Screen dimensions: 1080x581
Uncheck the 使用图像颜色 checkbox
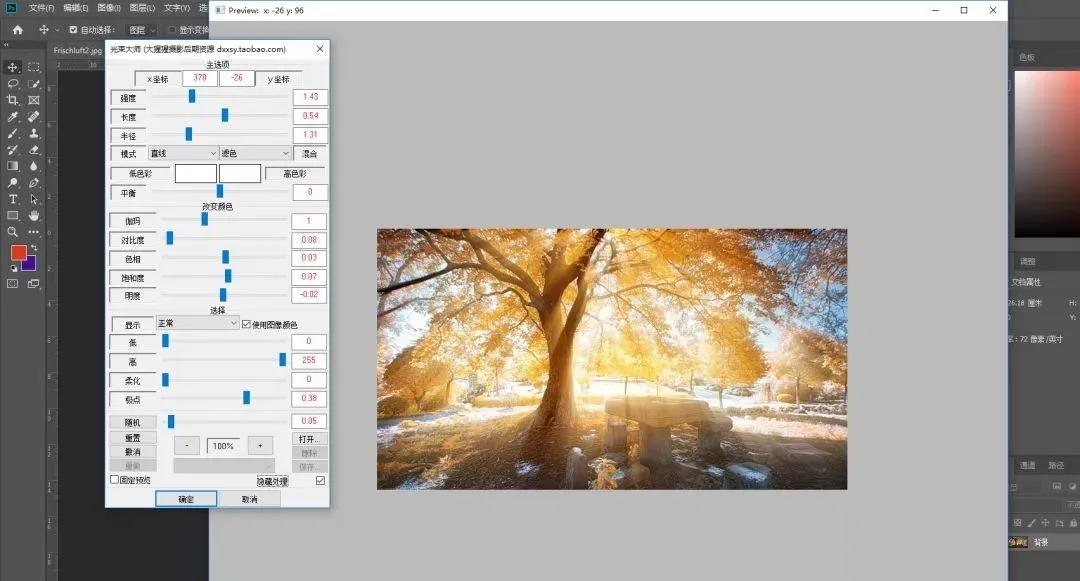247,325
